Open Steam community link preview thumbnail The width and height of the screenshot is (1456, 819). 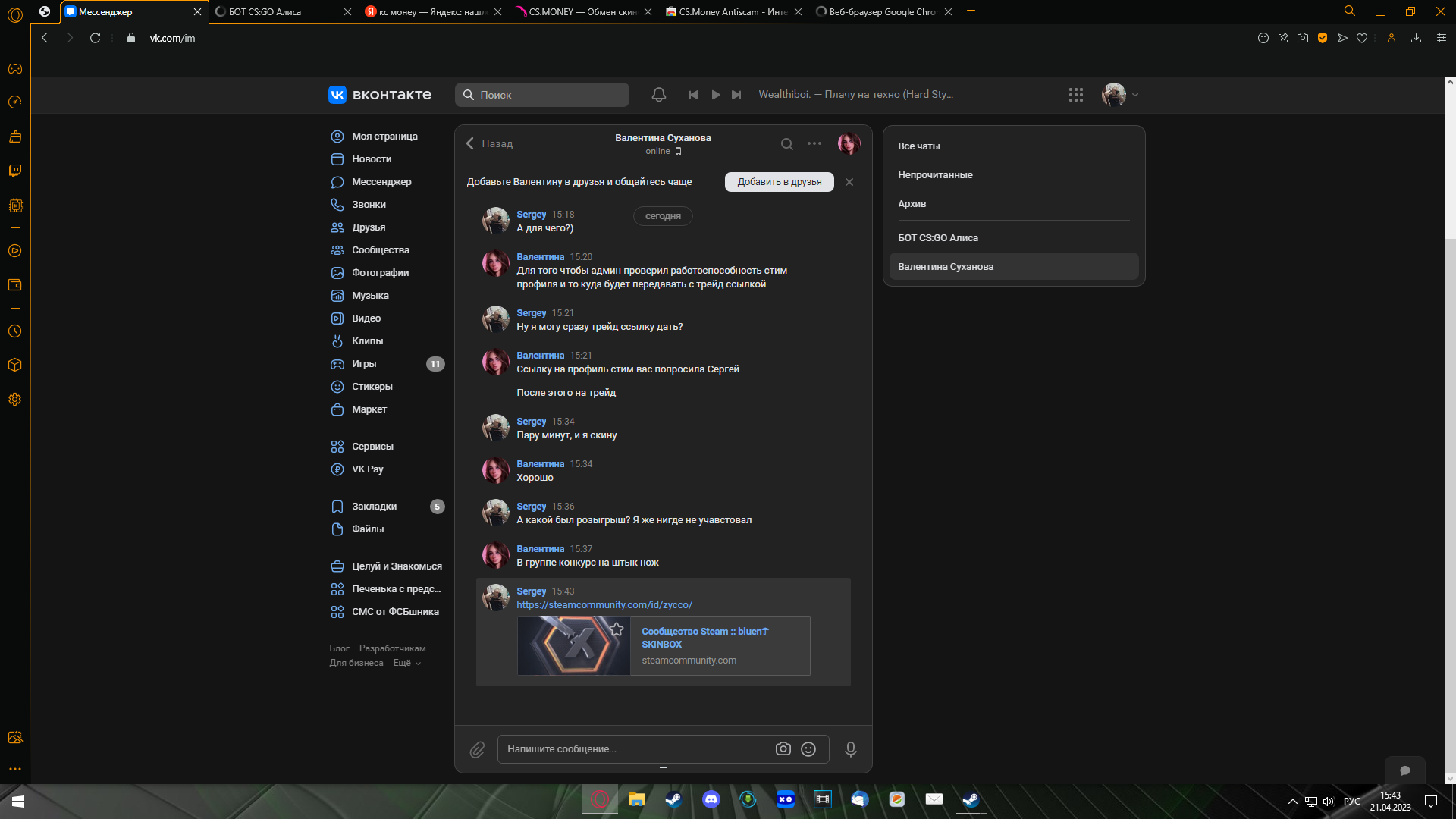[x=573, y=645]
